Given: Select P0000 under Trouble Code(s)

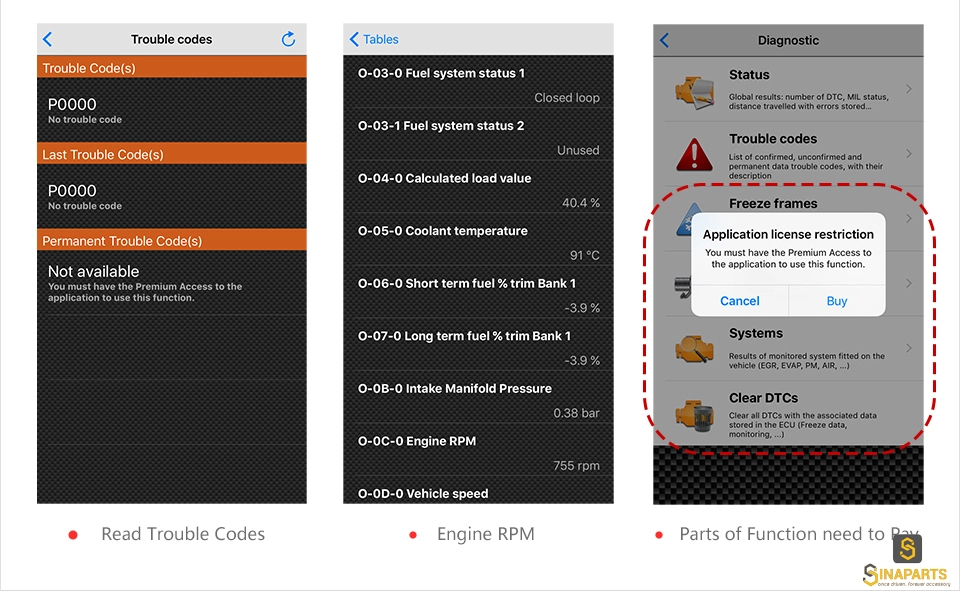Looking at the screenshot, I should [x=172, y=110].
